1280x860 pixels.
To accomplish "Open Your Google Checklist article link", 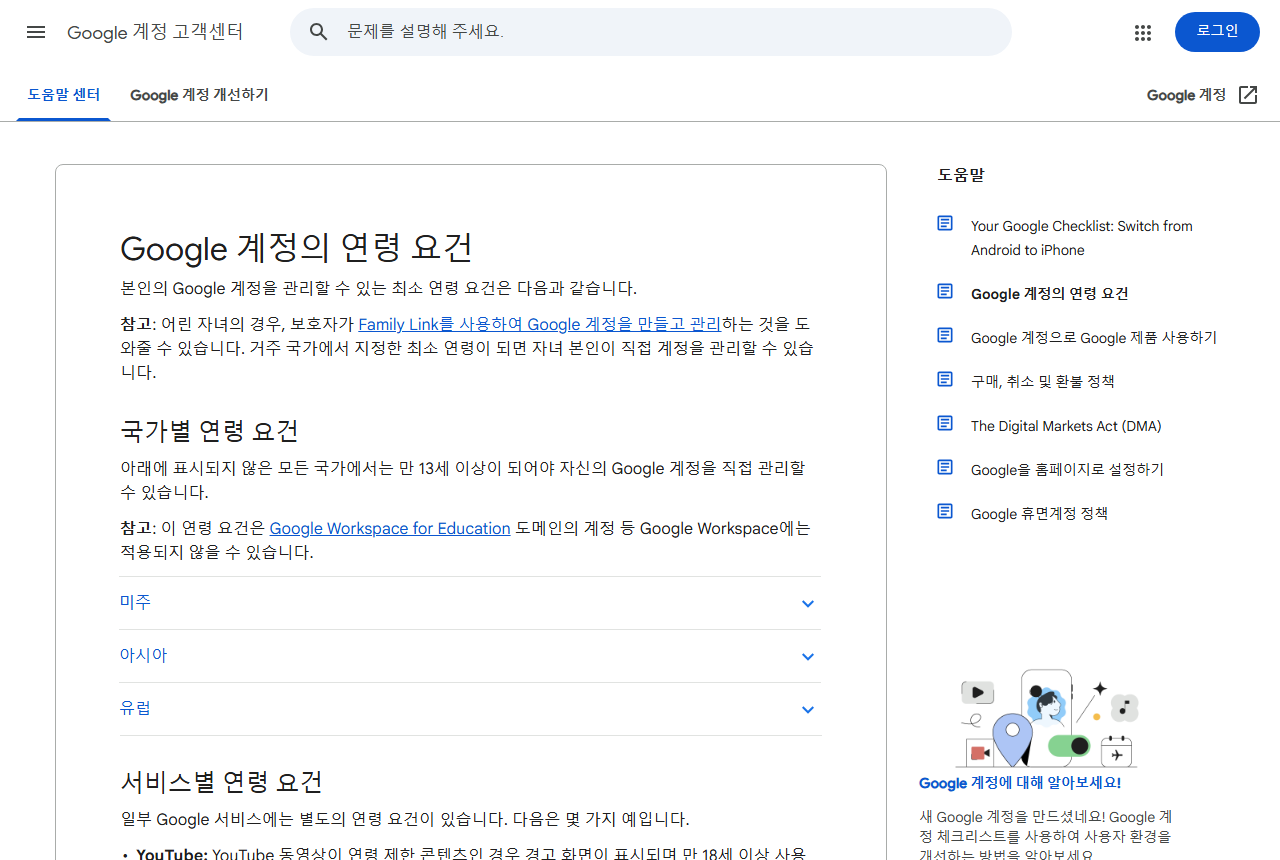I will [x=1081, y=238].
